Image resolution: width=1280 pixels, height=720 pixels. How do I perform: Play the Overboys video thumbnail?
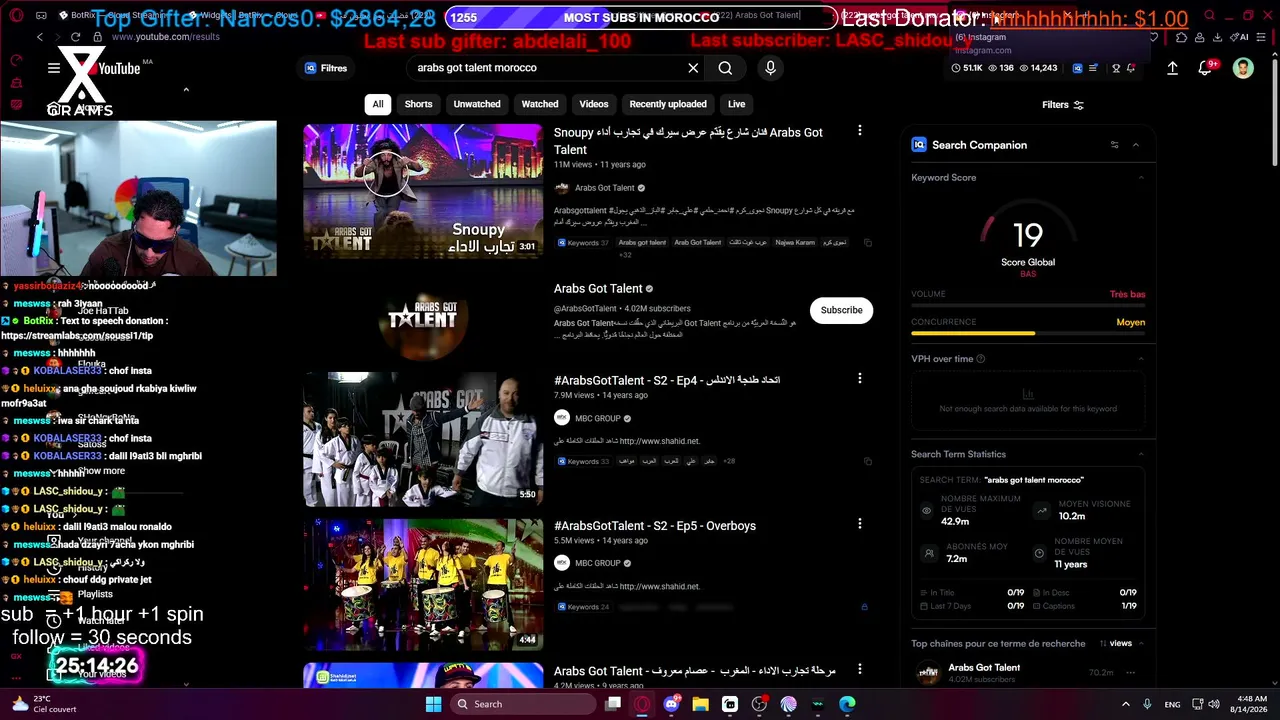tap(423, 584)
